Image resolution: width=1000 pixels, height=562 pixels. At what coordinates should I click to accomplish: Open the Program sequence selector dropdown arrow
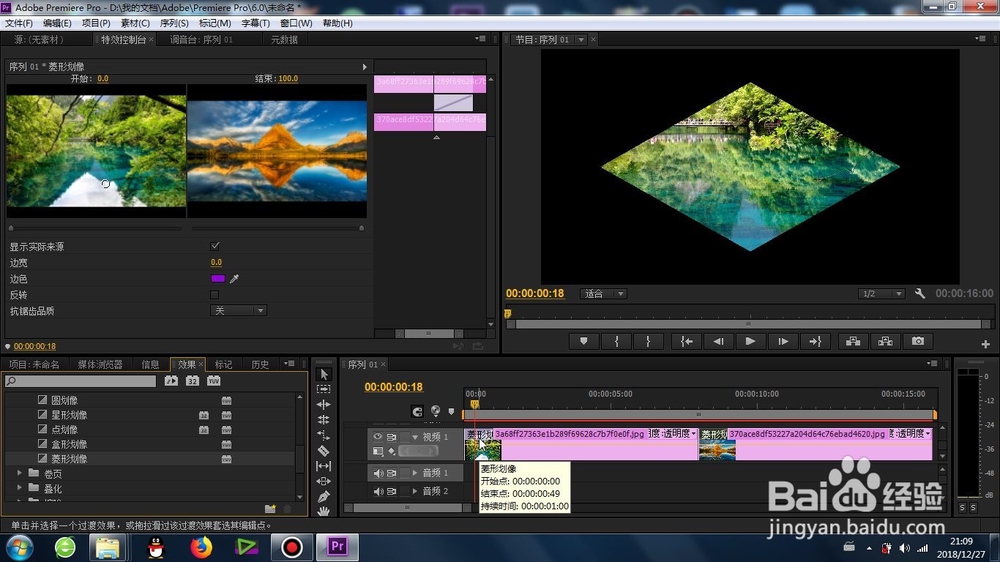581,40
